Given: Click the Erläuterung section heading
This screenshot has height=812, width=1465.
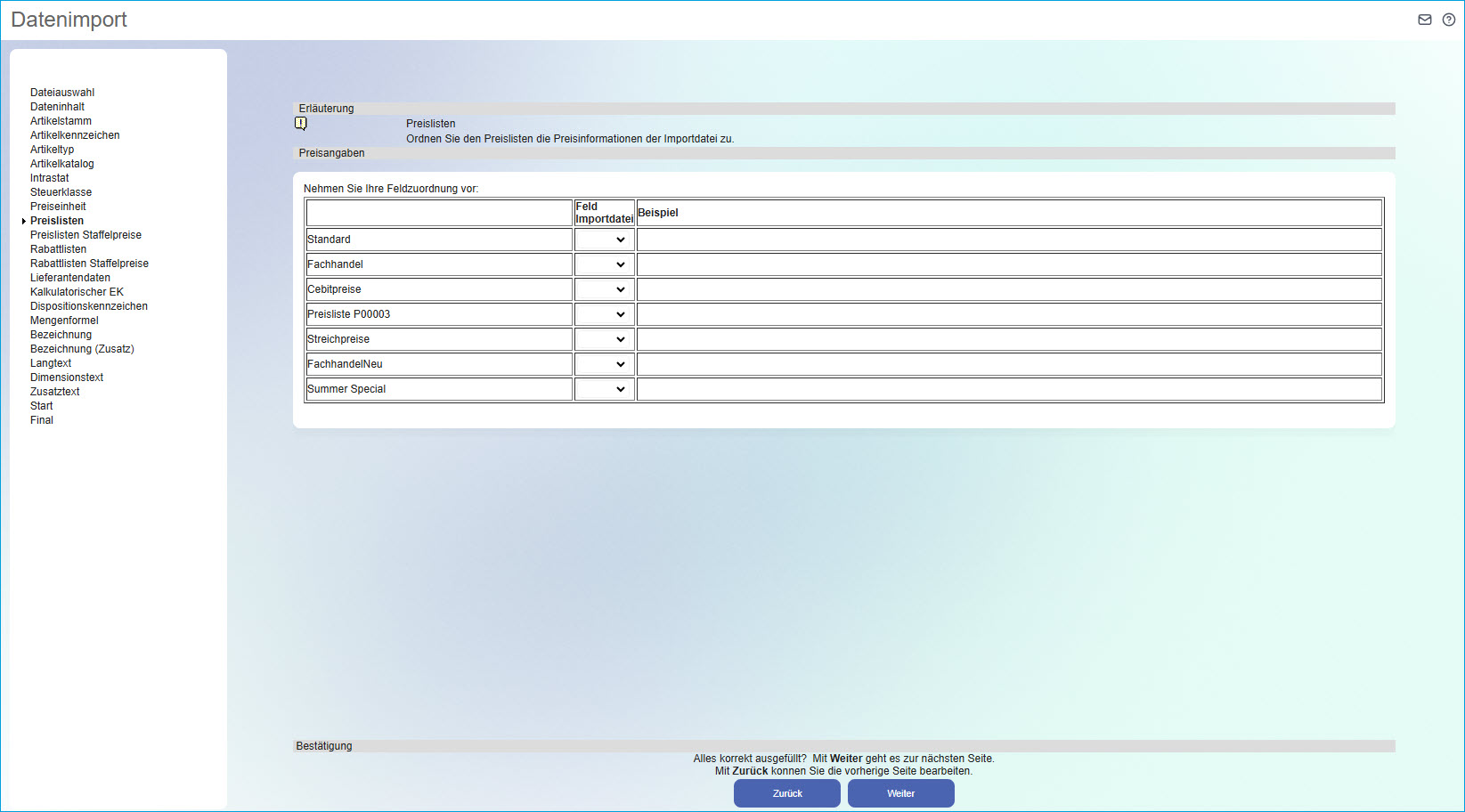Looking at the screenshot, I should coord(326,109).
